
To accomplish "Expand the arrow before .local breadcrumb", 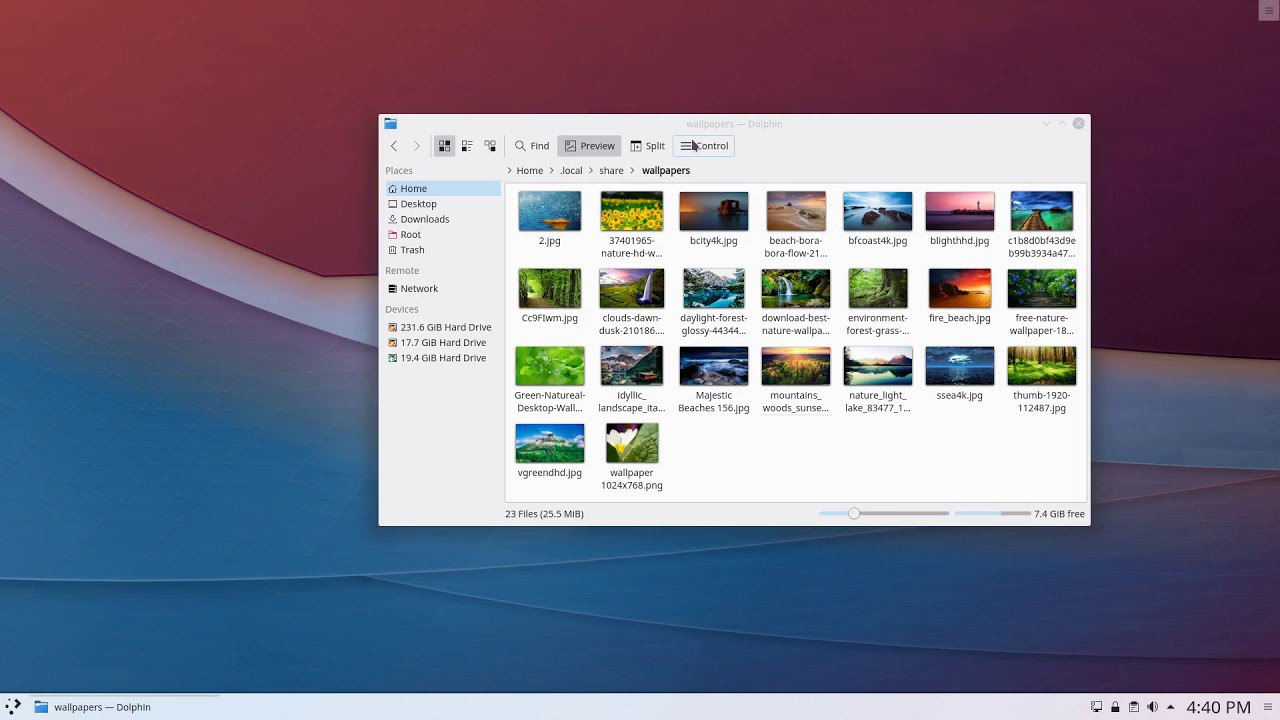I will tap(552, 171).
